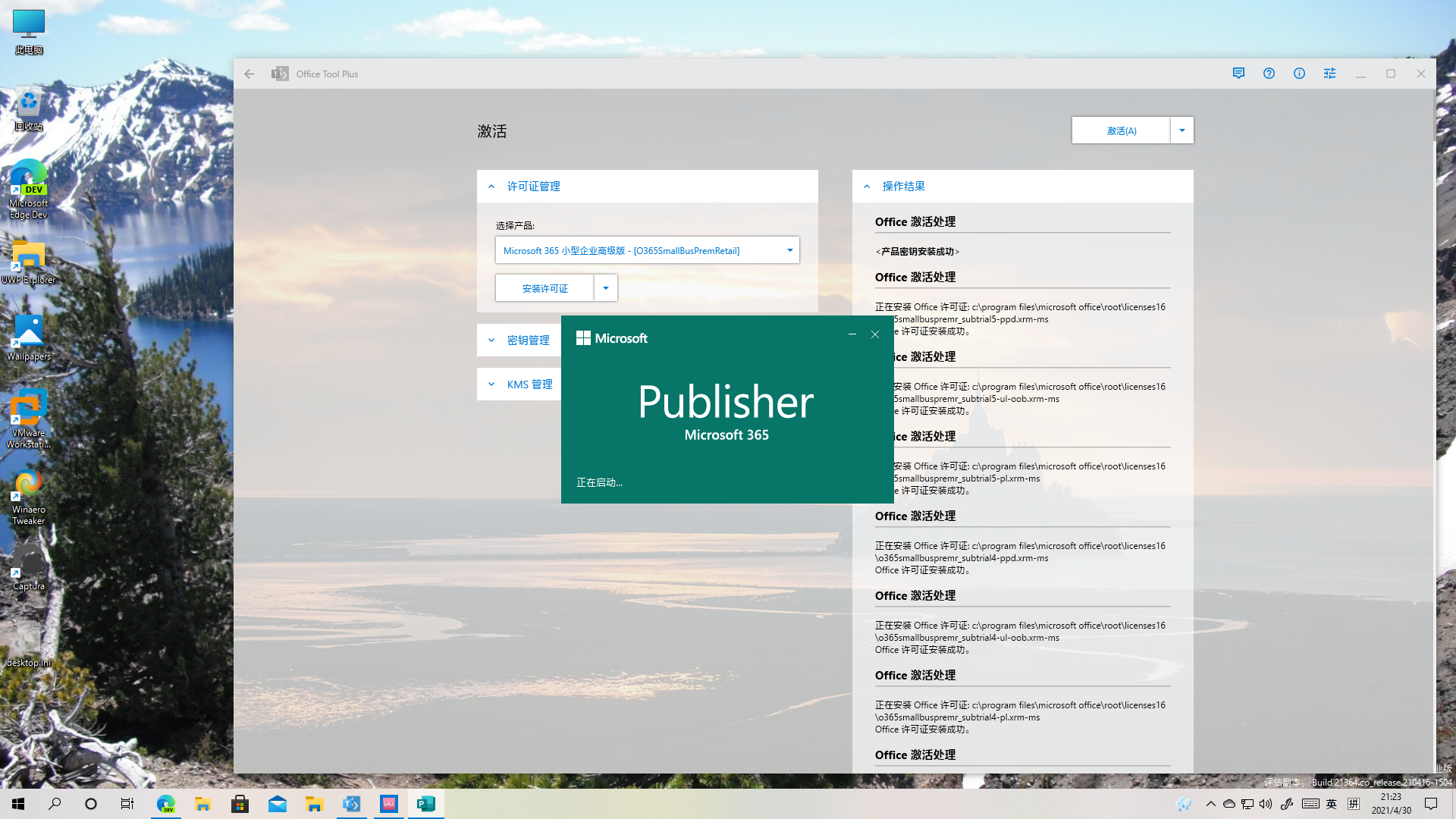Open the pink app icon on taskbar
The width and height of the screenshot is (1456, 819).
[389, 804]
